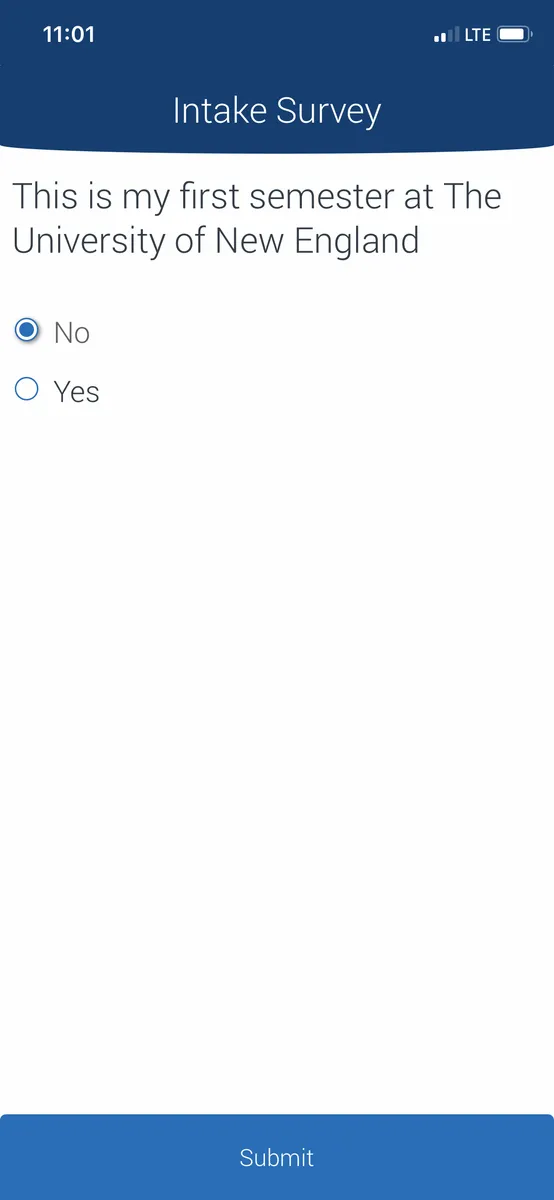Select the "No" radio button circle
The width and height of the screenshot is (554, 1200).
(x=27, y=330)
